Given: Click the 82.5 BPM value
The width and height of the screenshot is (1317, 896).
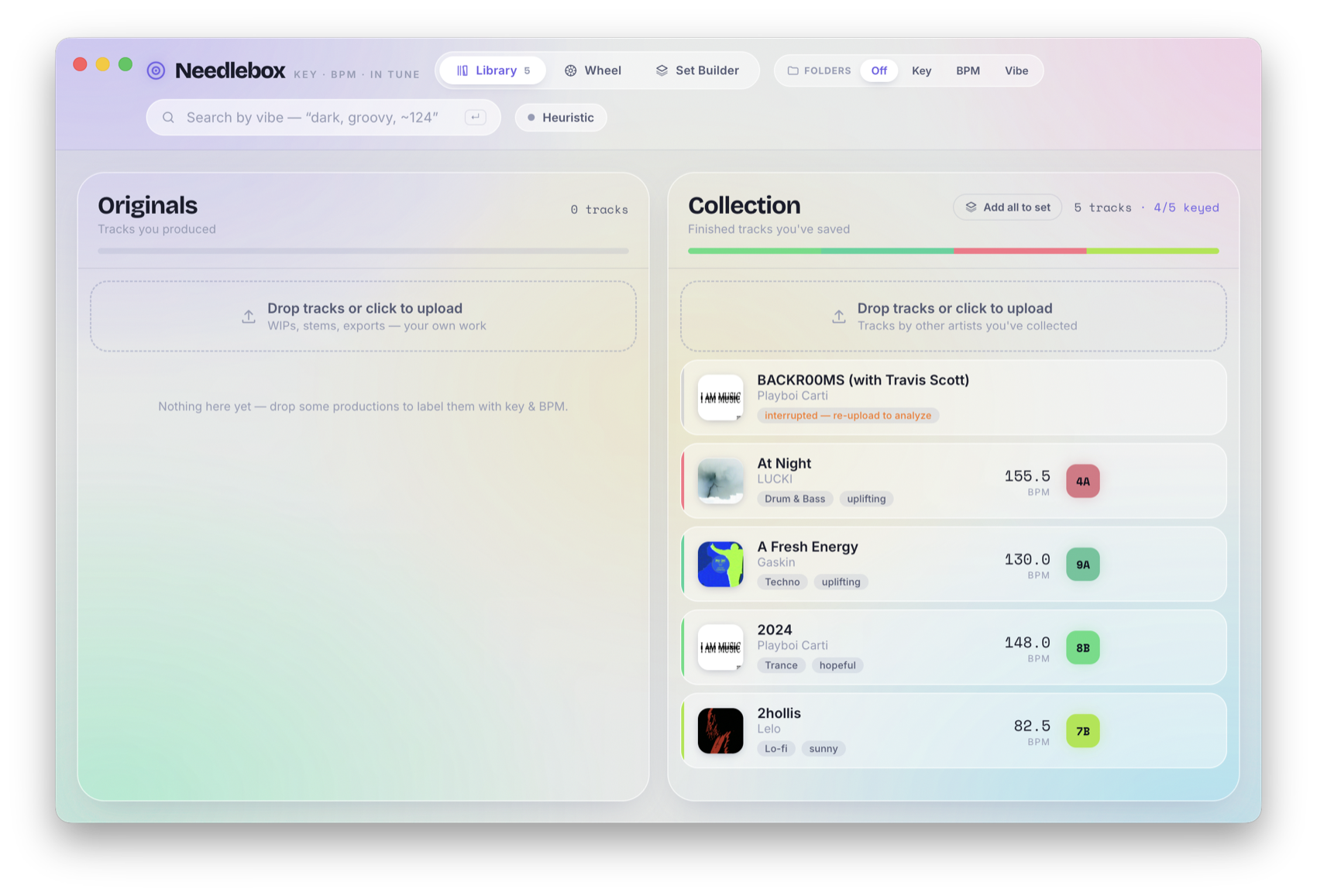Looking at the screenshot, I should (1032, 726).
